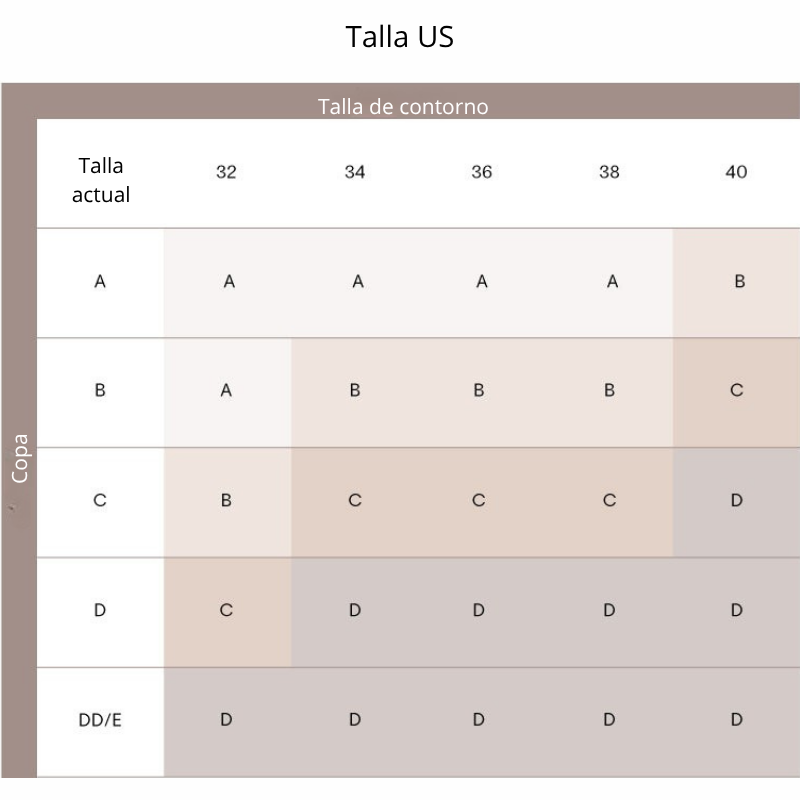Select the "Talla actual" header cell
Viewport: 800px width, 800px height.
pos(100,180)
